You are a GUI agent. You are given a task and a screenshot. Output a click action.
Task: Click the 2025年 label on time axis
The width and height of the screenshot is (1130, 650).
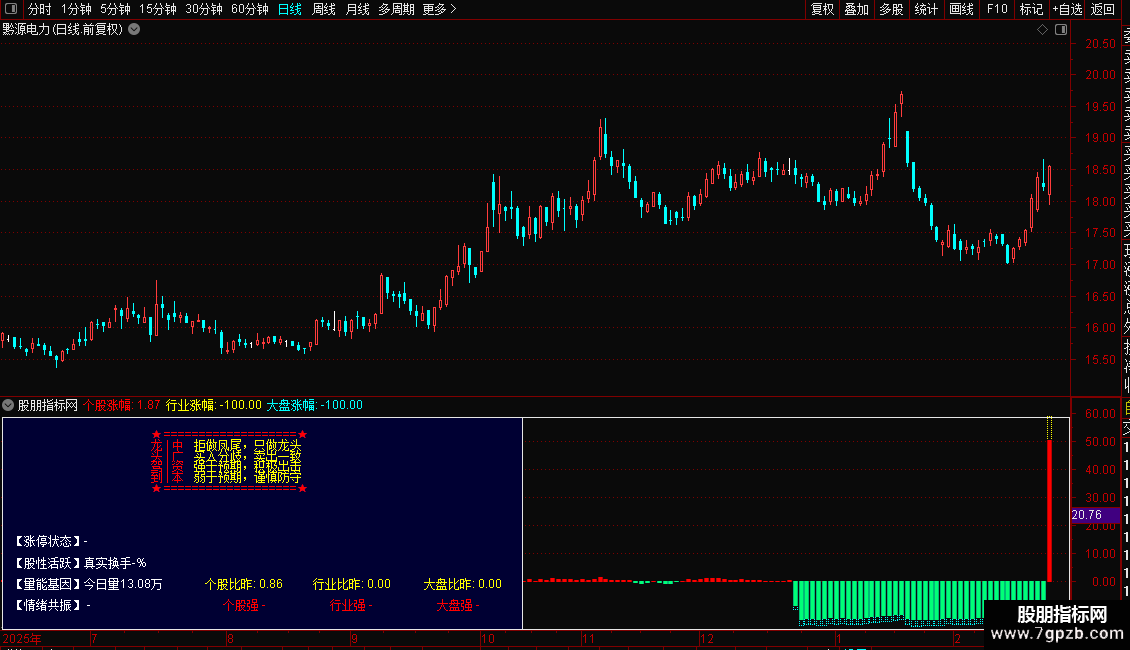pos(22,639)
